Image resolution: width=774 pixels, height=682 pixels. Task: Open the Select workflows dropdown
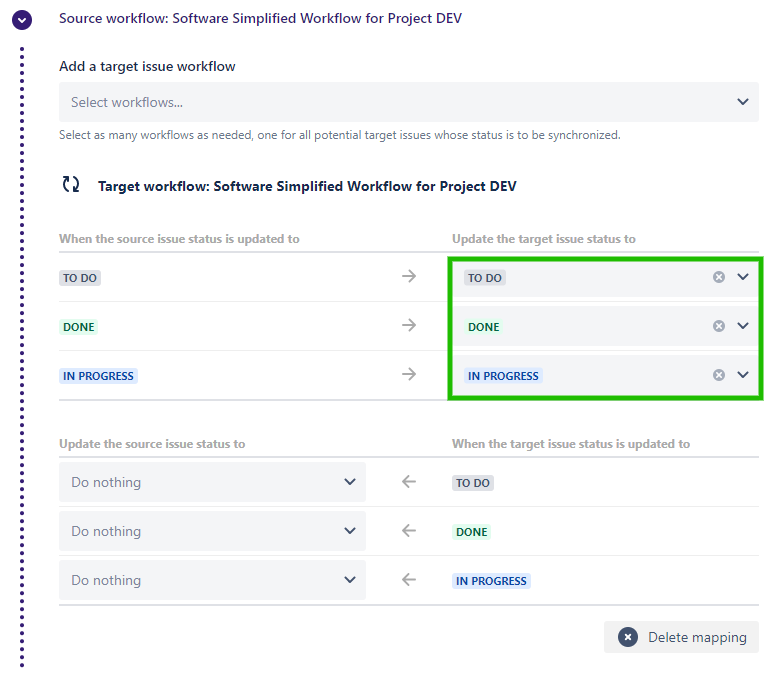[x=409, y=102]
